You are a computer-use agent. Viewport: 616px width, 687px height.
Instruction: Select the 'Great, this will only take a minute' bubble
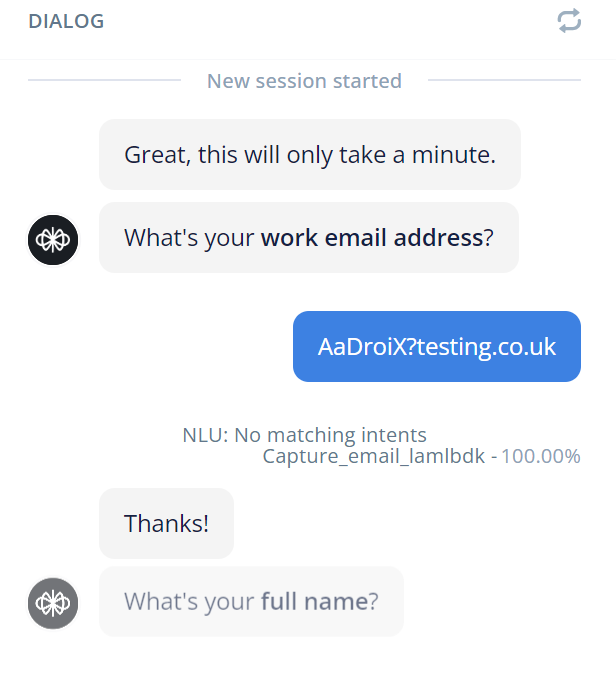(310, 154)
